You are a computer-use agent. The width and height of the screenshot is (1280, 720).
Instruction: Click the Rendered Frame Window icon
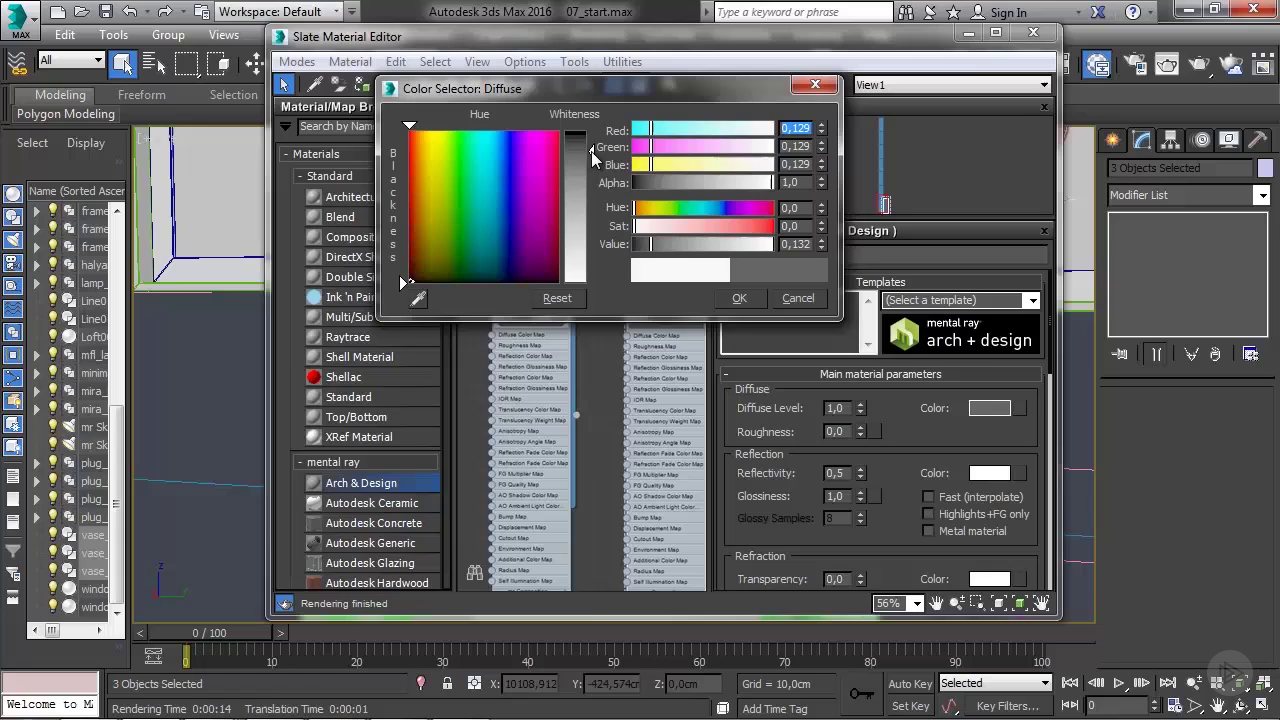1167,66
